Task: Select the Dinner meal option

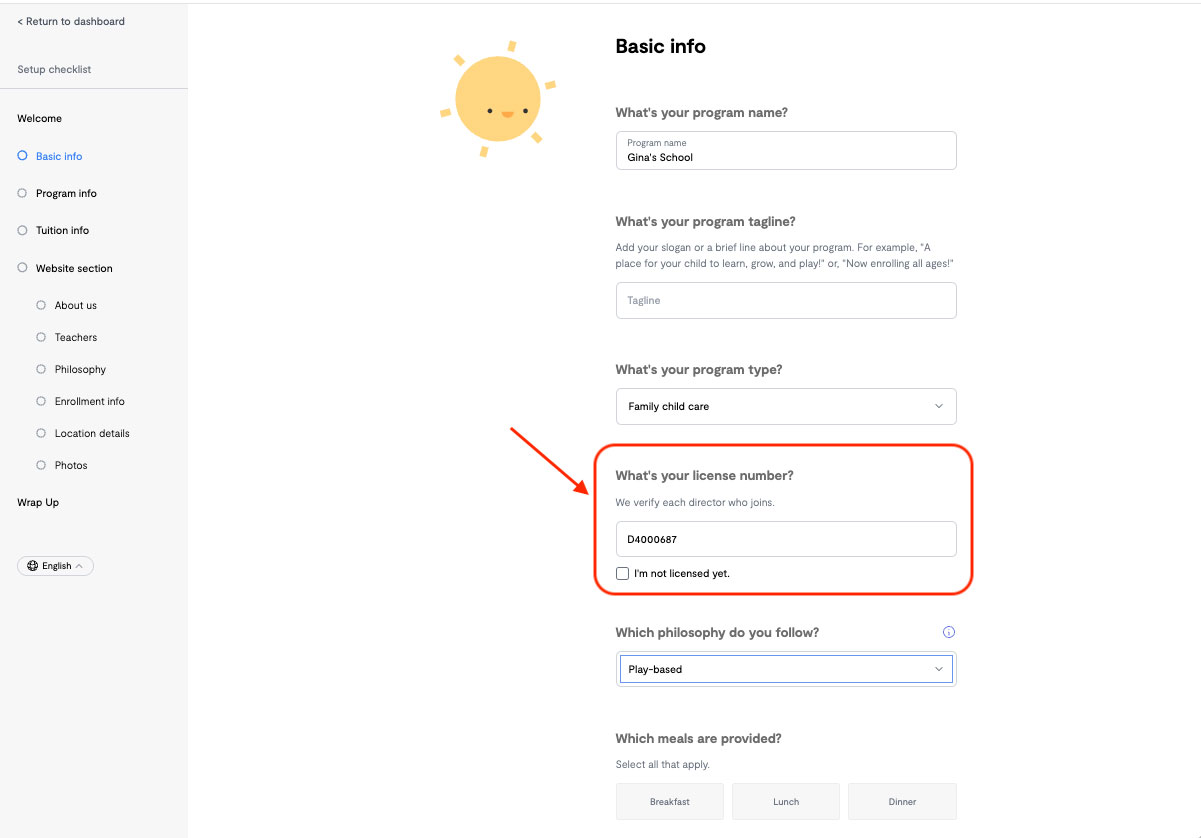Action: 902,801
